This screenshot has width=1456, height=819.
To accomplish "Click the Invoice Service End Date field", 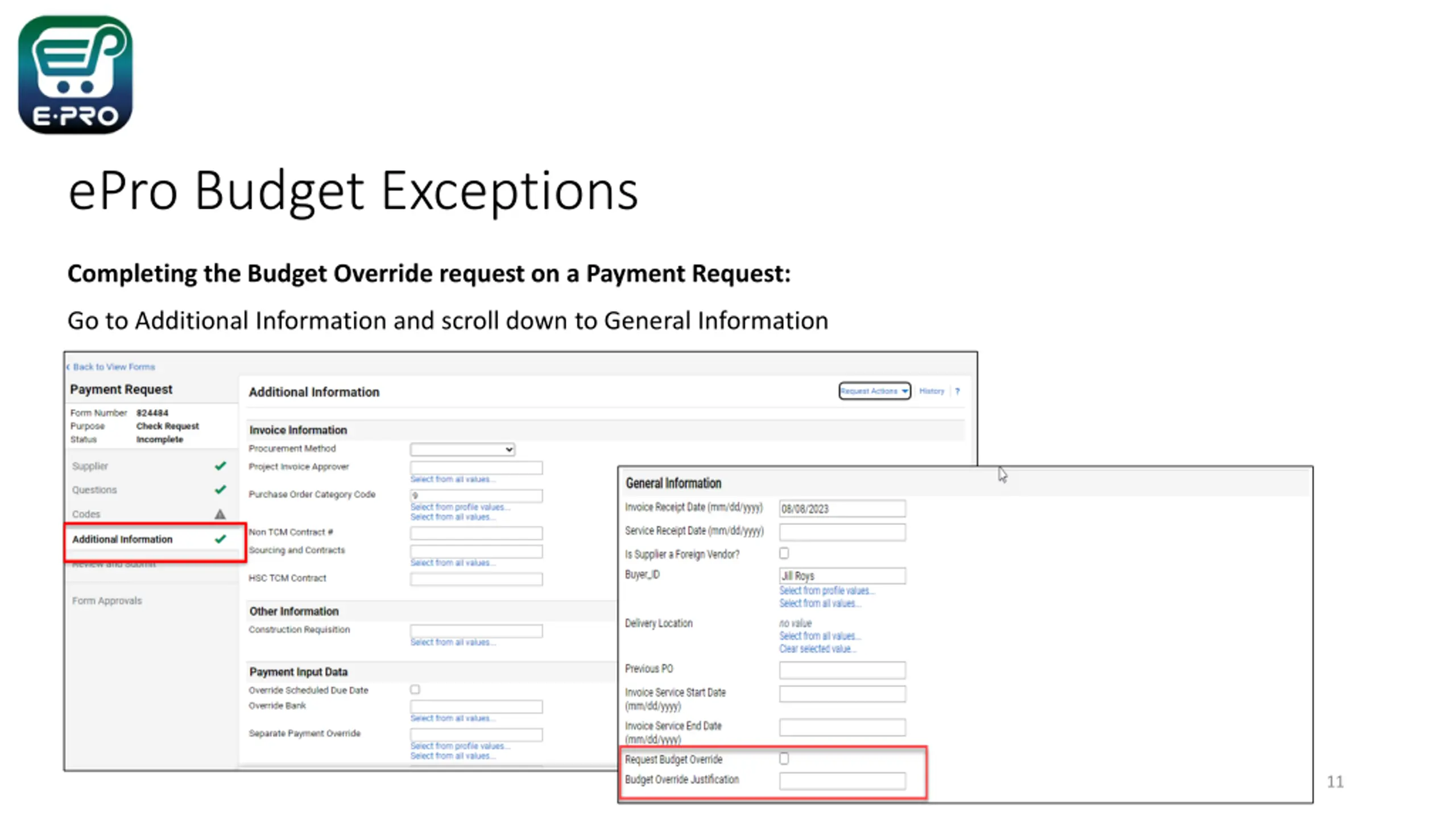I will (842, 727).
